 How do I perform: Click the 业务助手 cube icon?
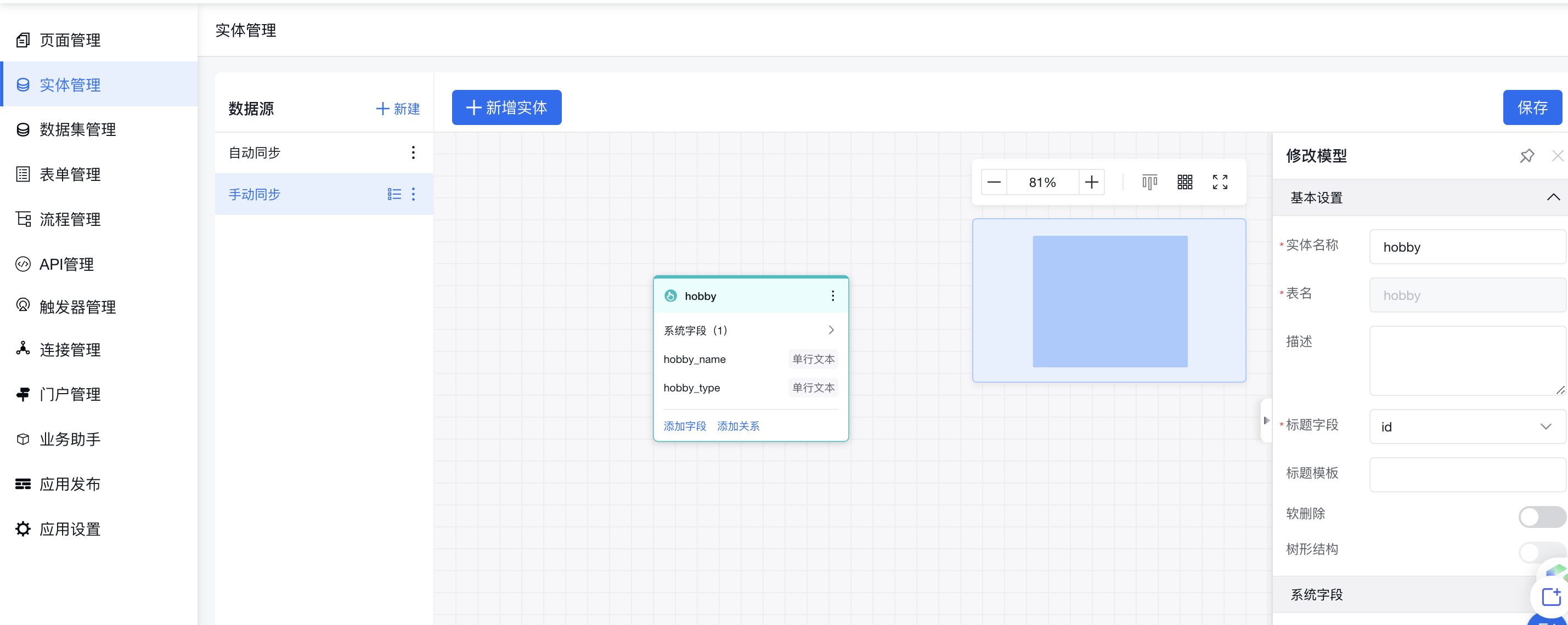(22, 439)
